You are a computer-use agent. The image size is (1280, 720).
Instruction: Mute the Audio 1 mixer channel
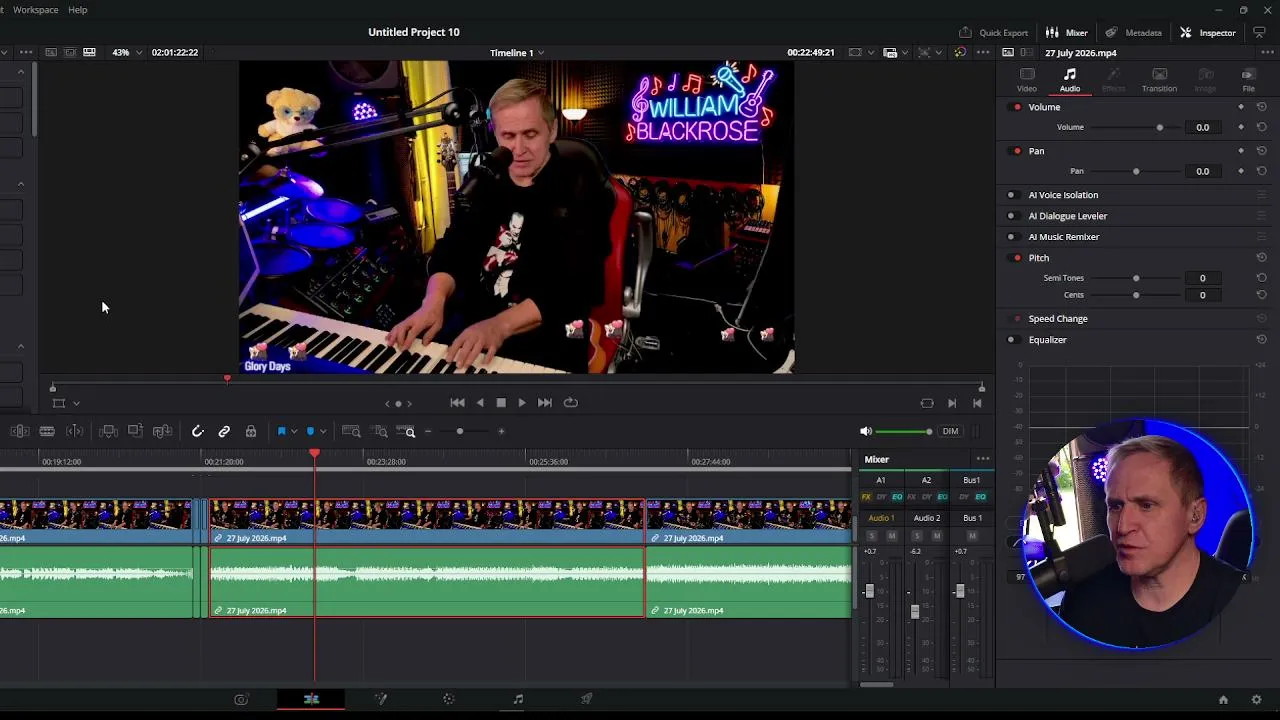click(x=892, y=536)
